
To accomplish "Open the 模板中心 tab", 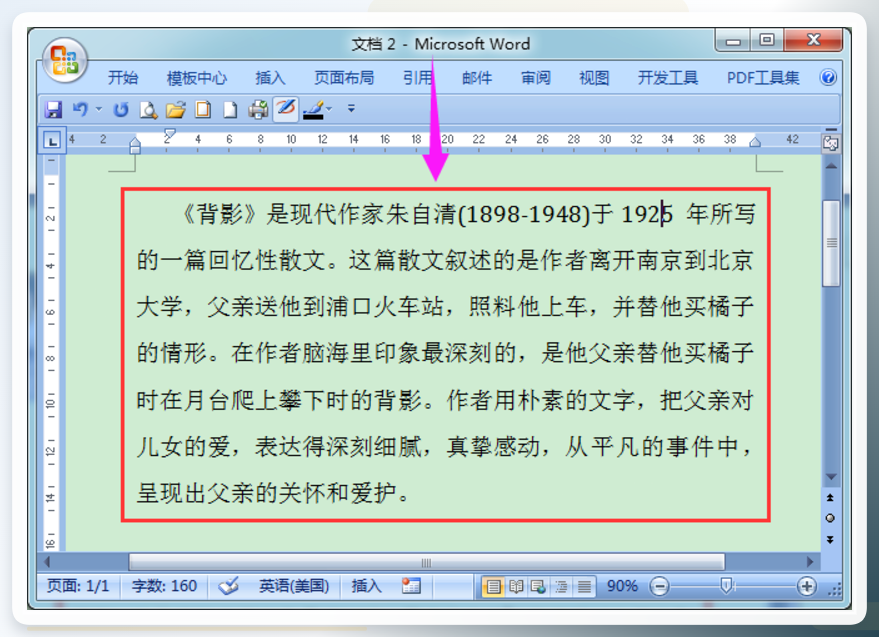I will pyautogui.click(x=197, y=77).
